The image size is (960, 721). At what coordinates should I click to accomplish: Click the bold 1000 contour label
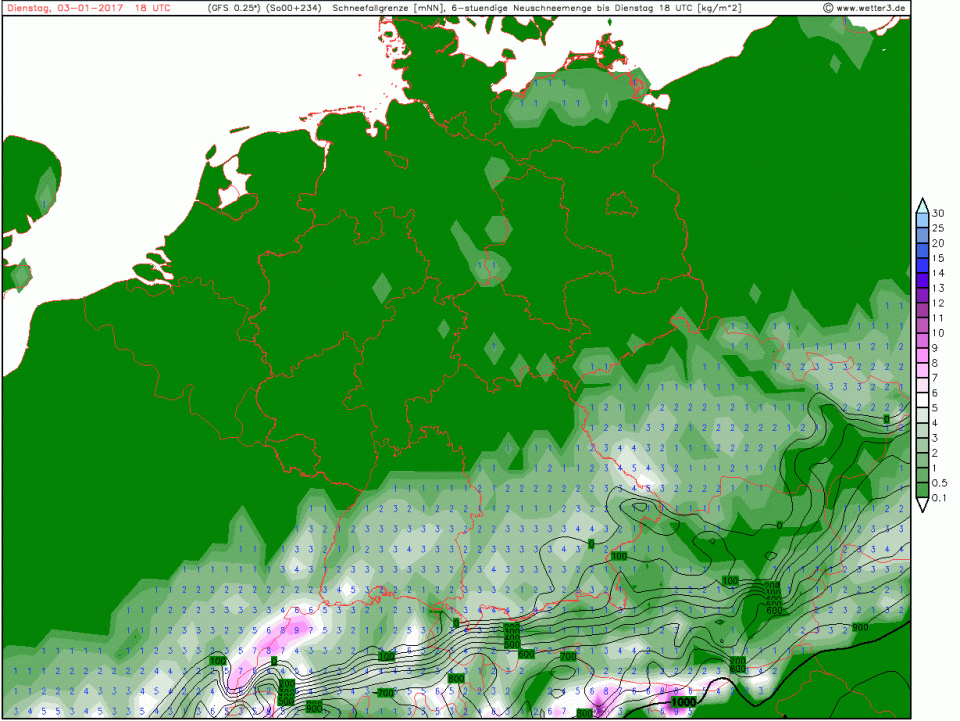tap(684, 703)
